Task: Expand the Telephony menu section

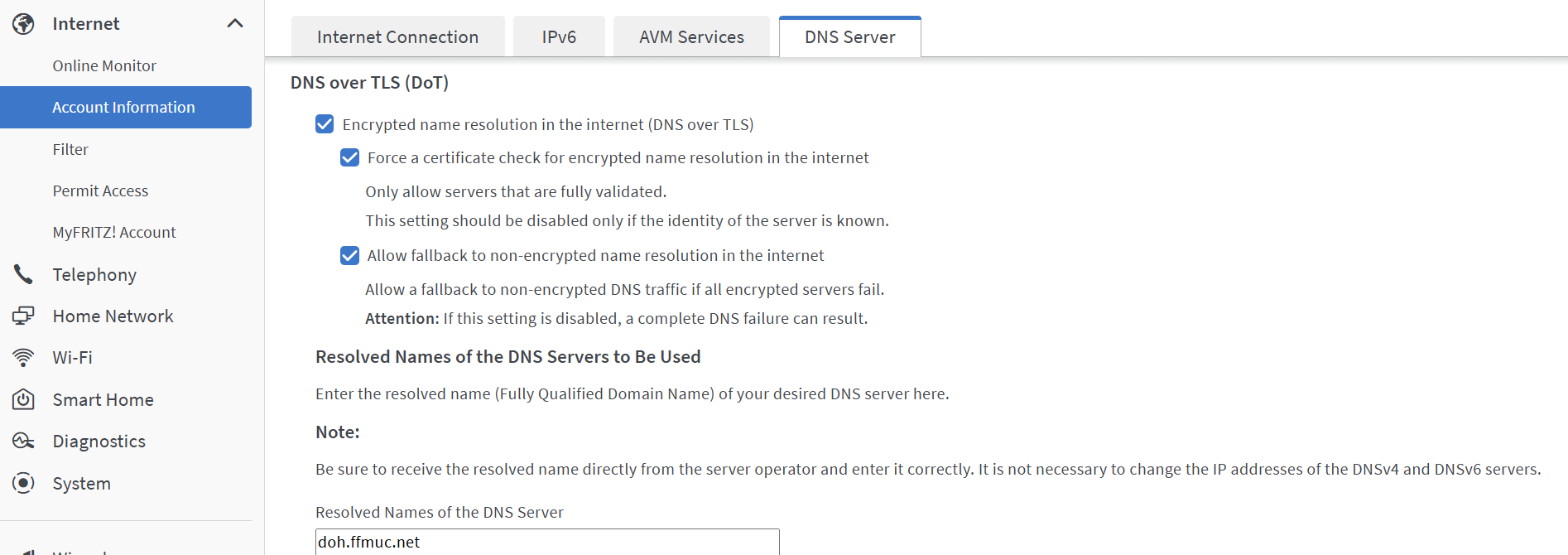Action: [x=94, y=274]
